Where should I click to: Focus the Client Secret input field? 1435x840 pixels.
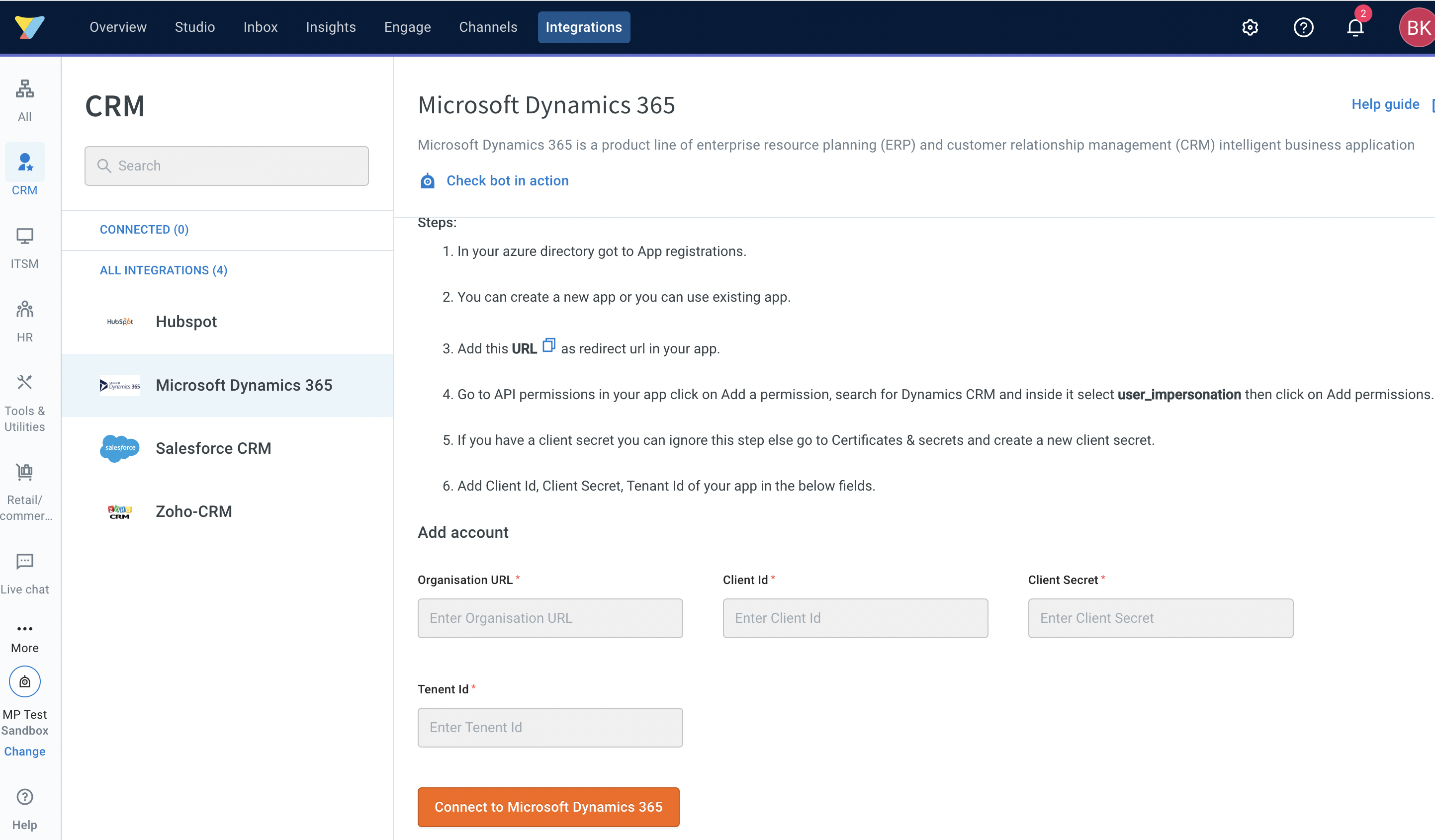[1161, 618]
